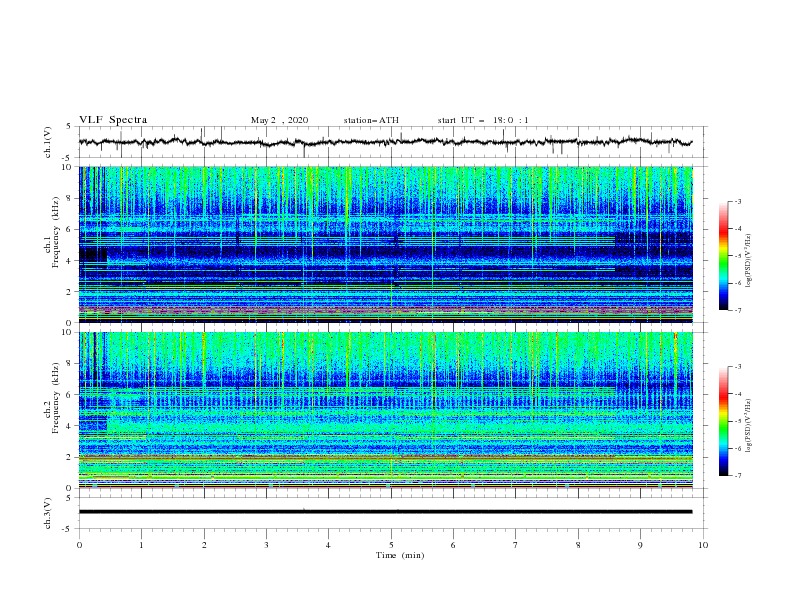Viewport: 792px width, 612px height.
Task: Click inside the ch.1 spectrogram panel
Action: tap(385, 244)
